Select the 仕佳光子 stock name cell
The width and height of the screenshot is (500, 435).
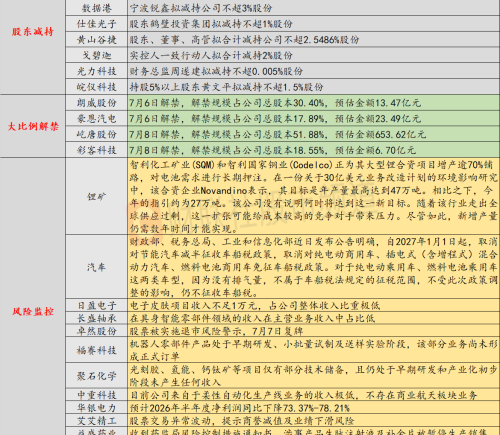pos(97,24)
